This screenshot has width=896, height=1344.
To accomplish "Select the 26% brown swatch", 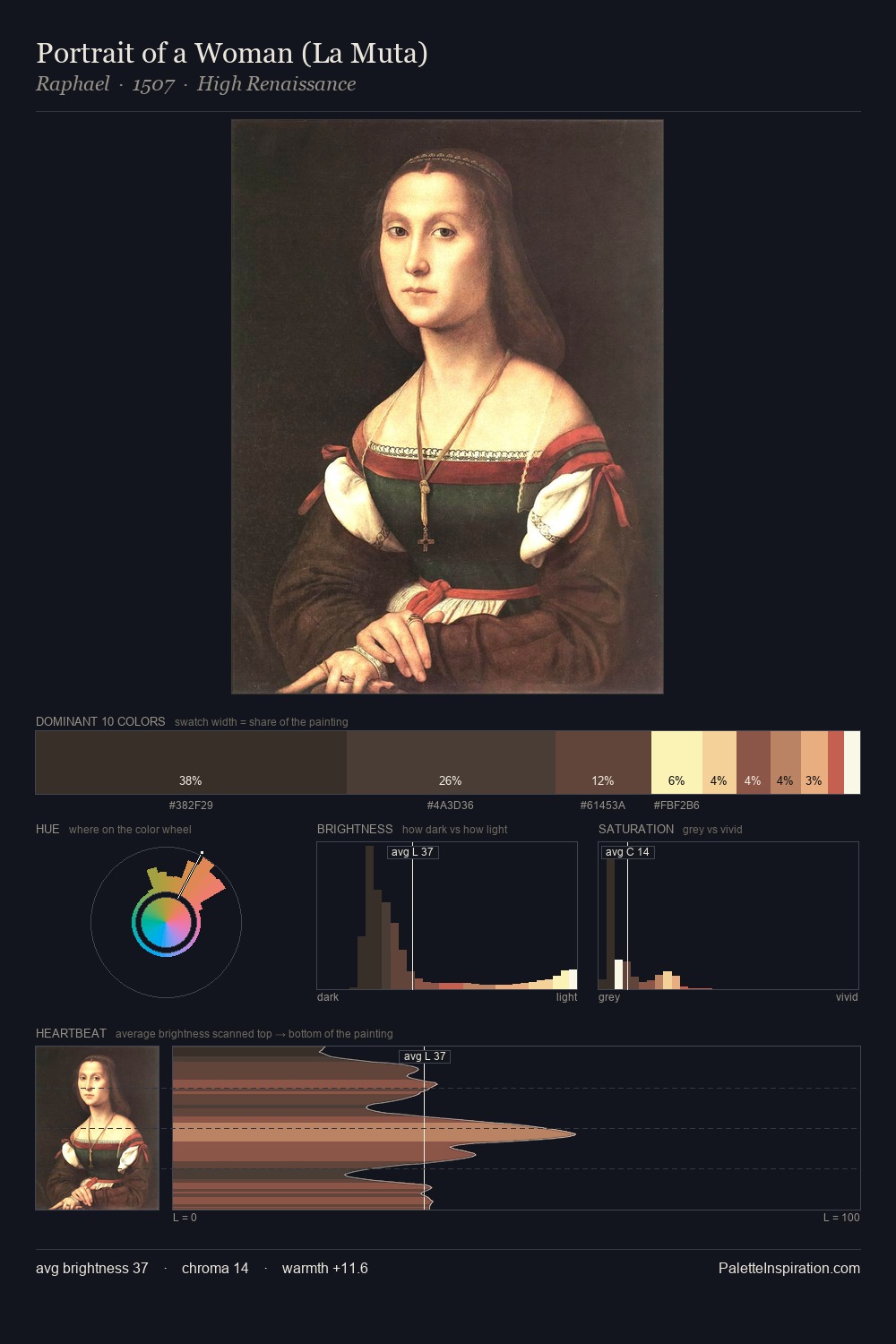I will (451, 762).
